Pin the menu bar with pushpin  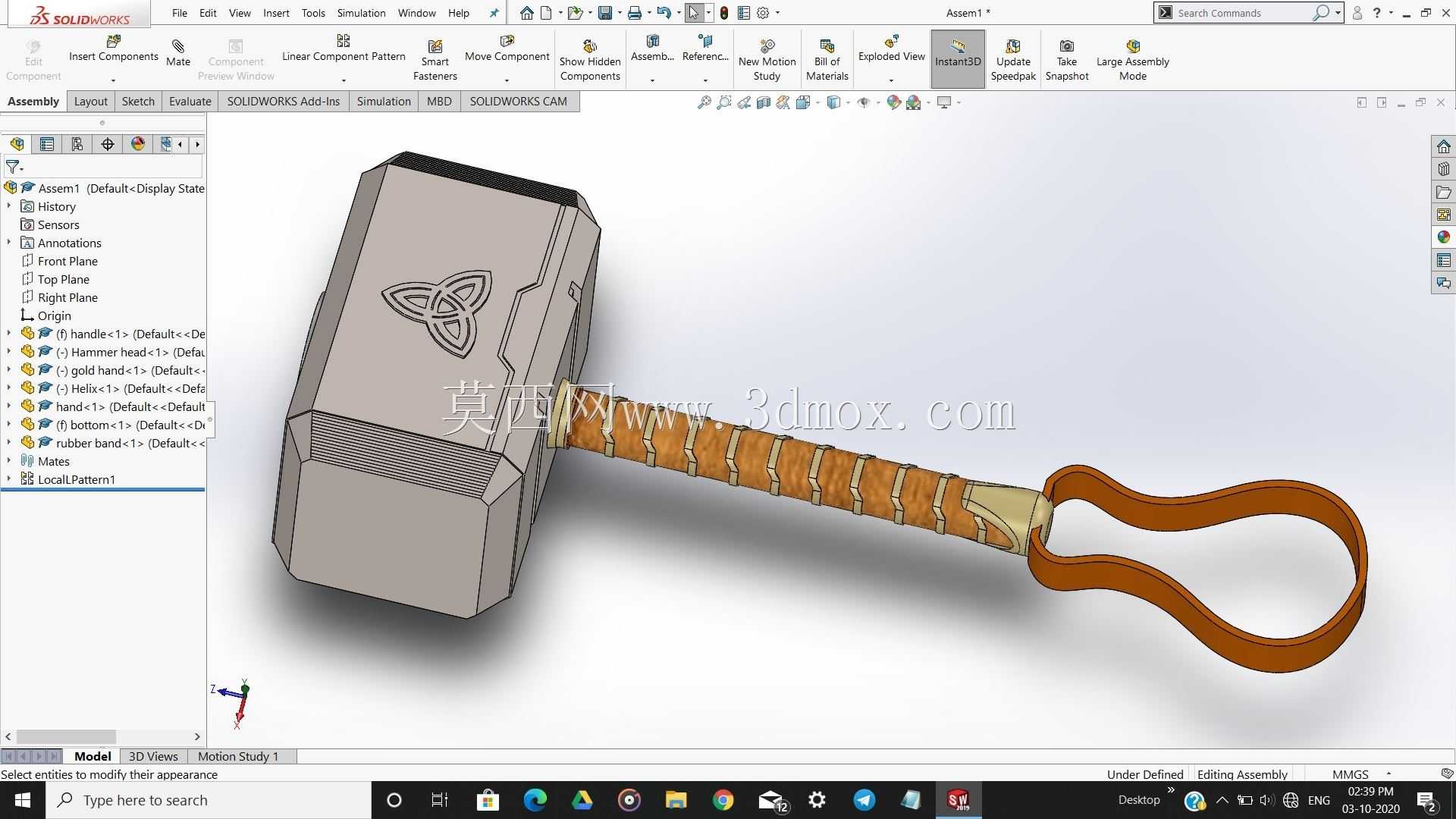tap(494, 13)
